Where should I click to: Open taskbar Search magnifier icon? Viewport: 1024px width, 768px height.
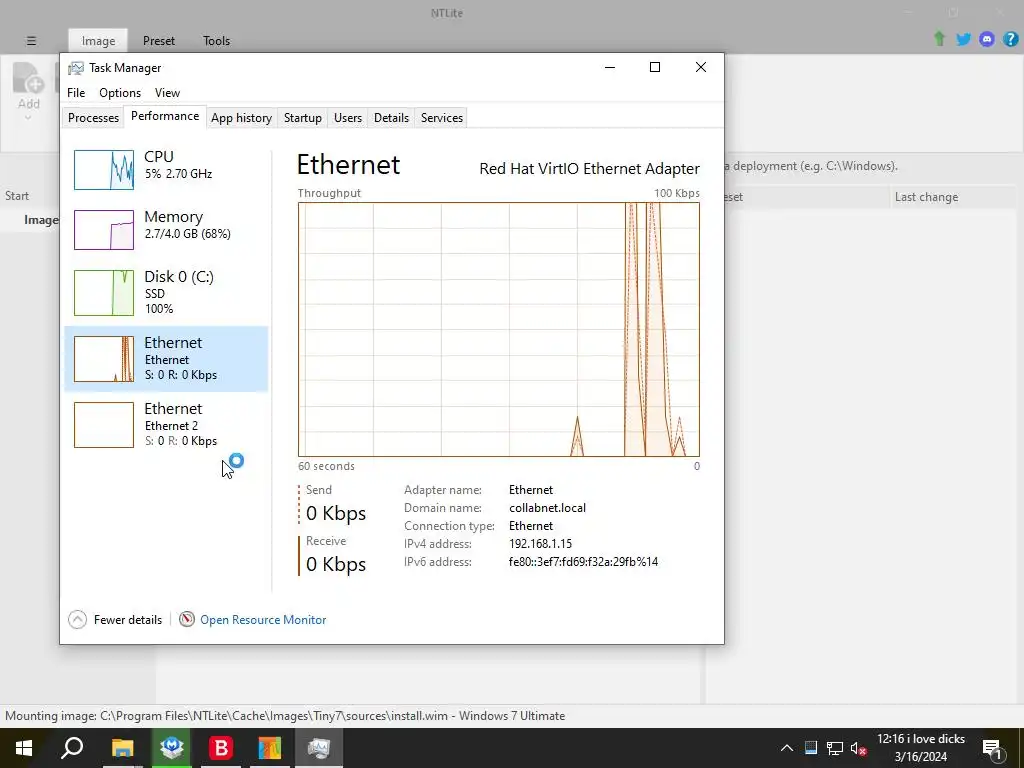pyautogui.click(x=72, y=748)
